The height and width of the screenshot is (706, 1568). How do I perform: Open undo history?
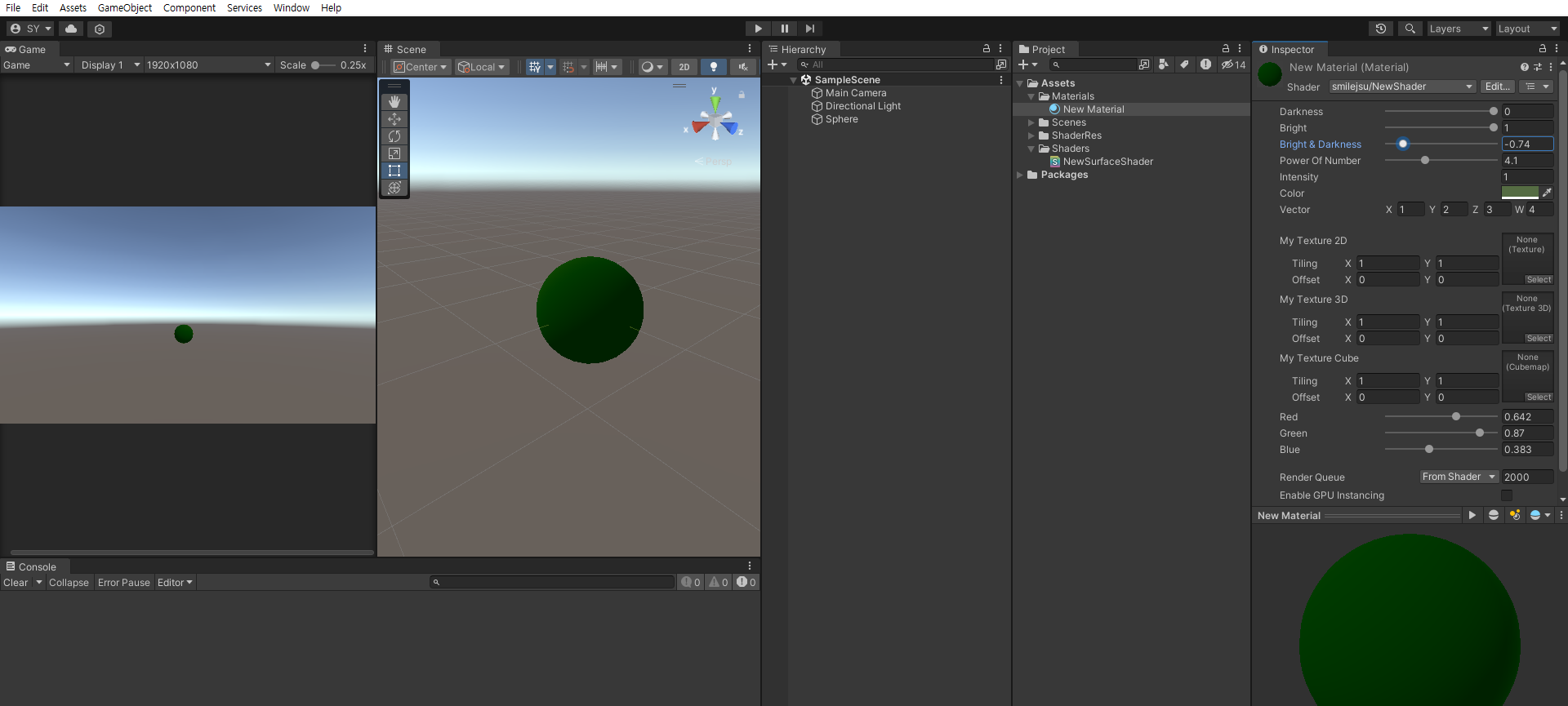tap(1381, 29)
